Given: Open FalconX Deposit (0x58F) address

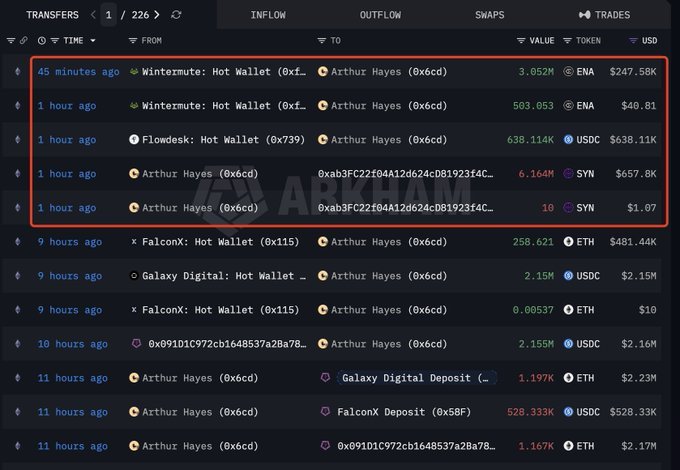Looking at the screenshot, I should [x=404, y=412].
